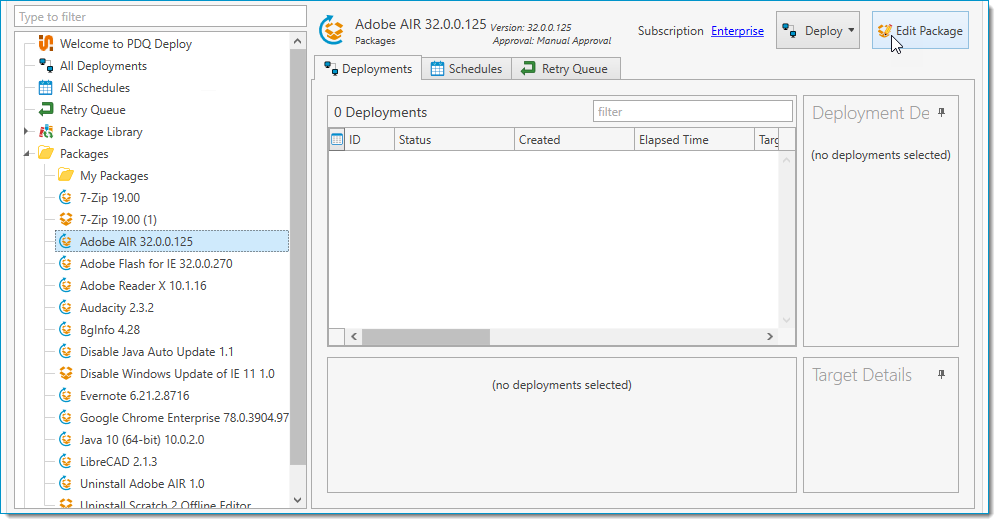
Task: Click the Adobe AIR package header icon
Action: pos(331,30)
